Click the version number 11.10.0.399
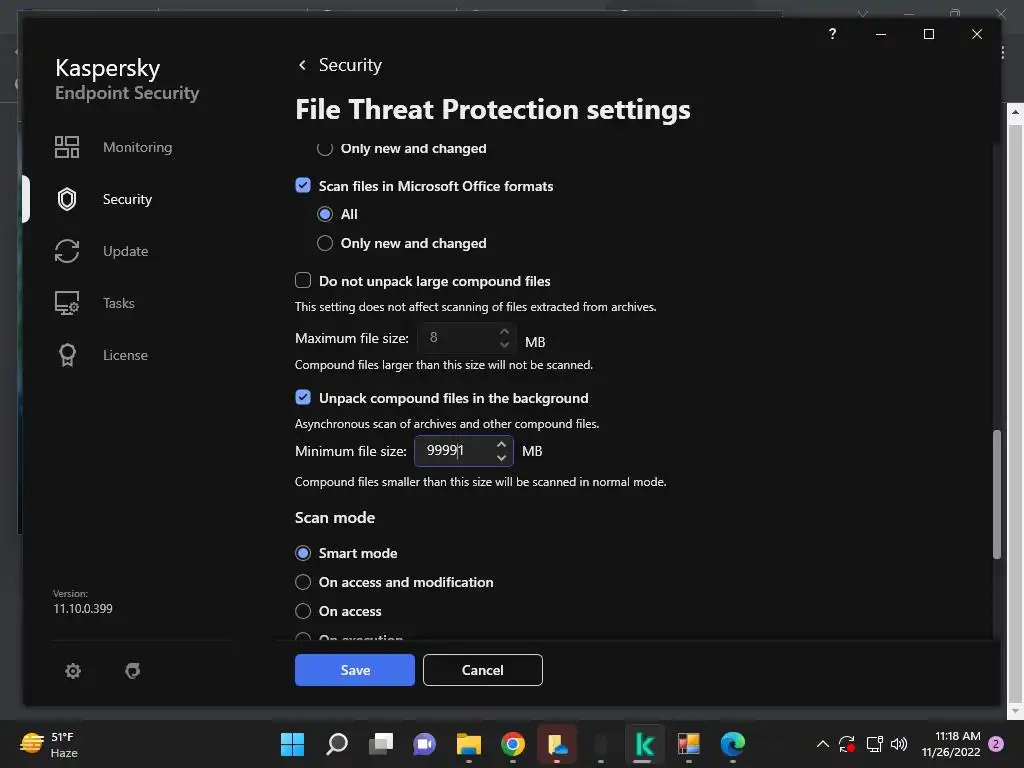Viewport: 1024px width, 768px height. tap(83, 609)
